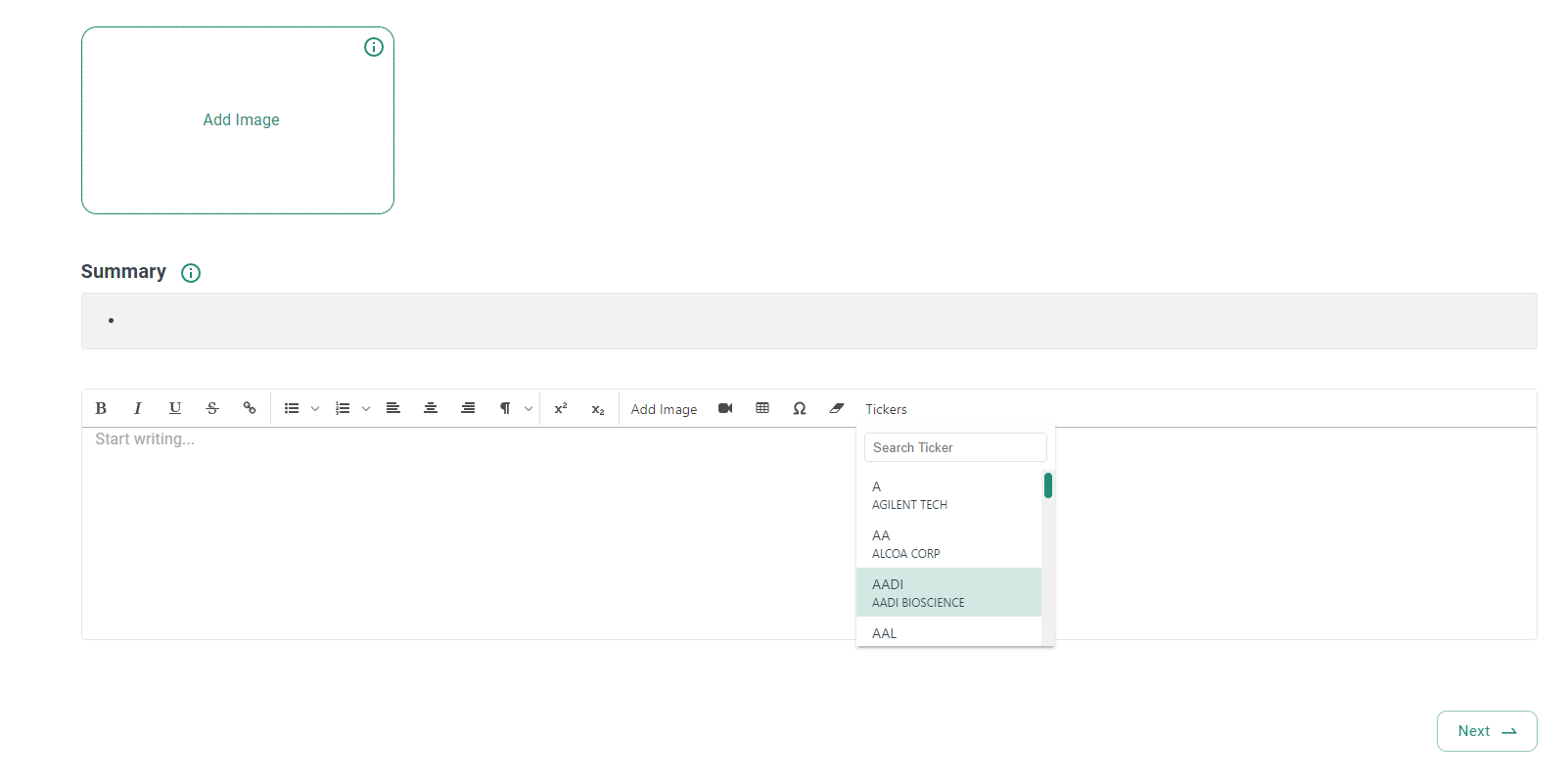Image resolution: width=1568 pixels, height=783 pixels.
Task: Click Add Image in the editor toolbar
Action: [664, 409]
